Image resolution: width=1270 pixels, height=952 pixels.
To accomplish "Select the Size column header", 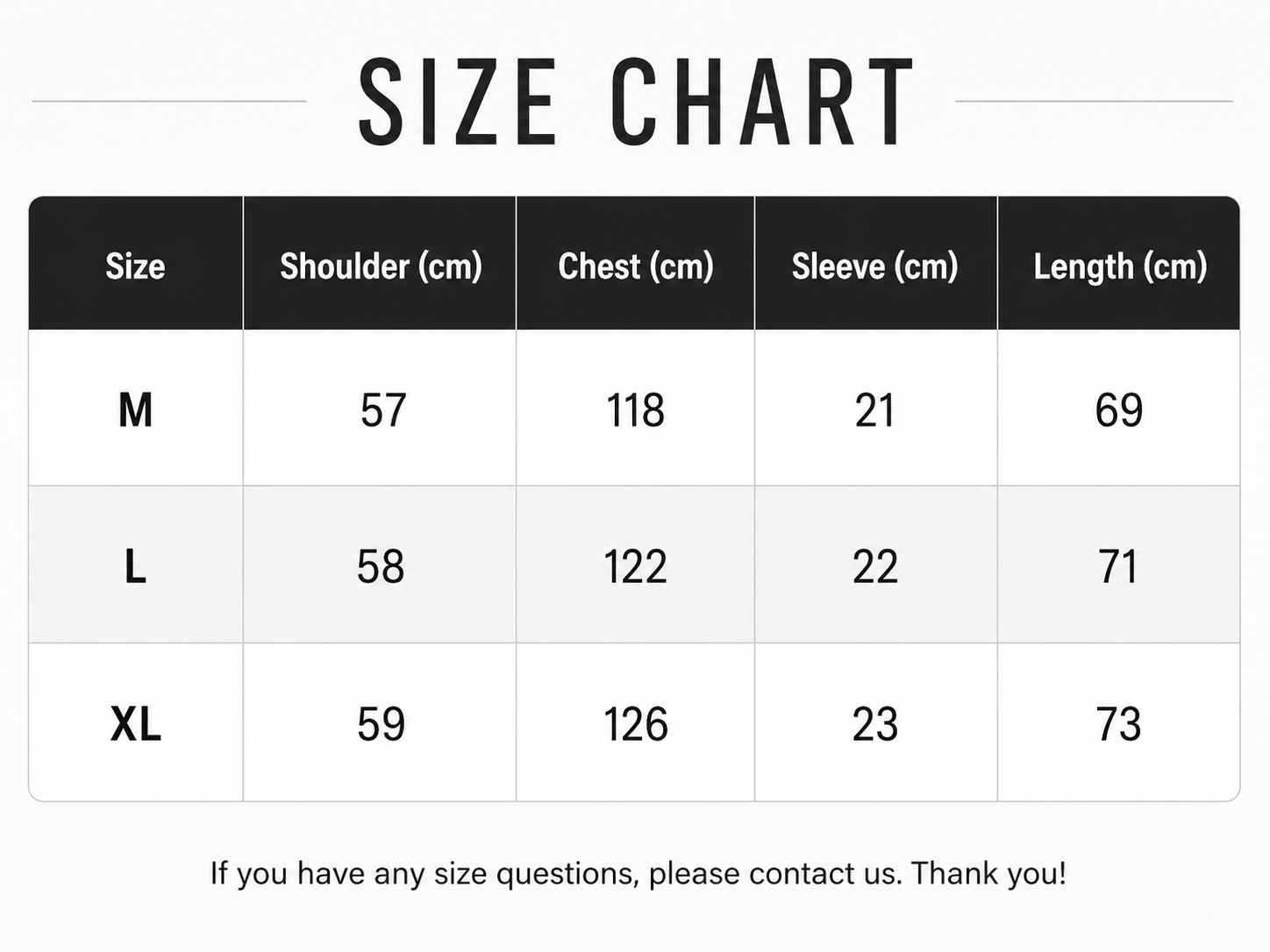I will pyautogui.click(x=135, y=266).
